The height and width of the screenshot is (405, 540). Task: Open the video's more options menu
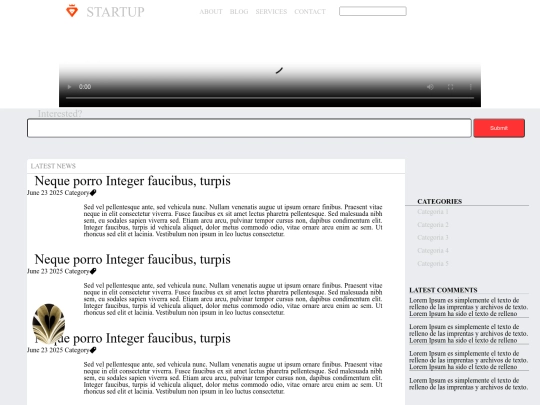pyautogui.click(x=470, y=87)
